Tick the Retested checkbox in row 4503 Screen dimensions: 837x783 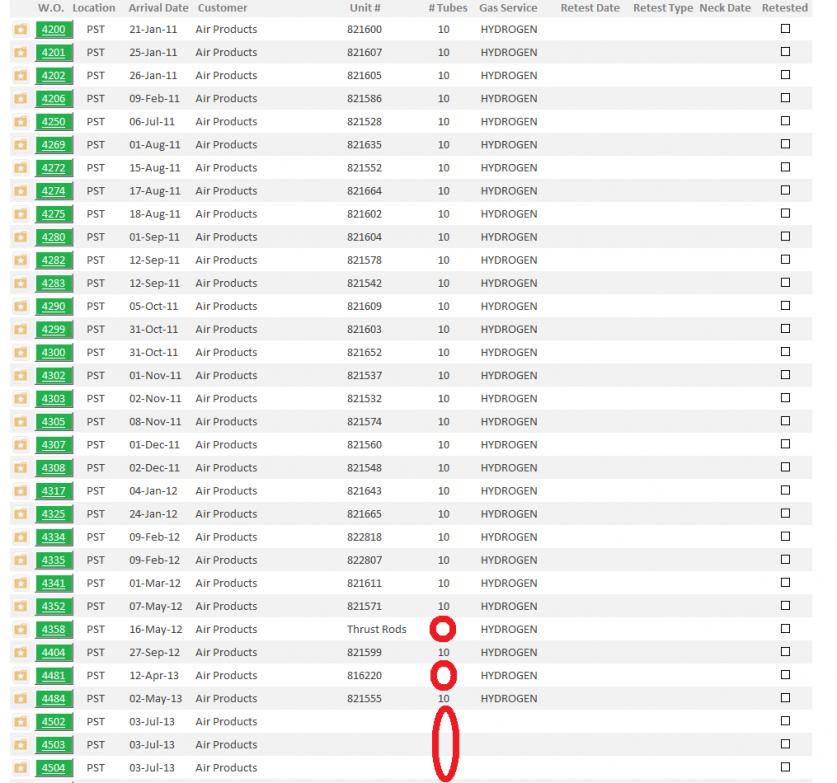coord(785,744)
